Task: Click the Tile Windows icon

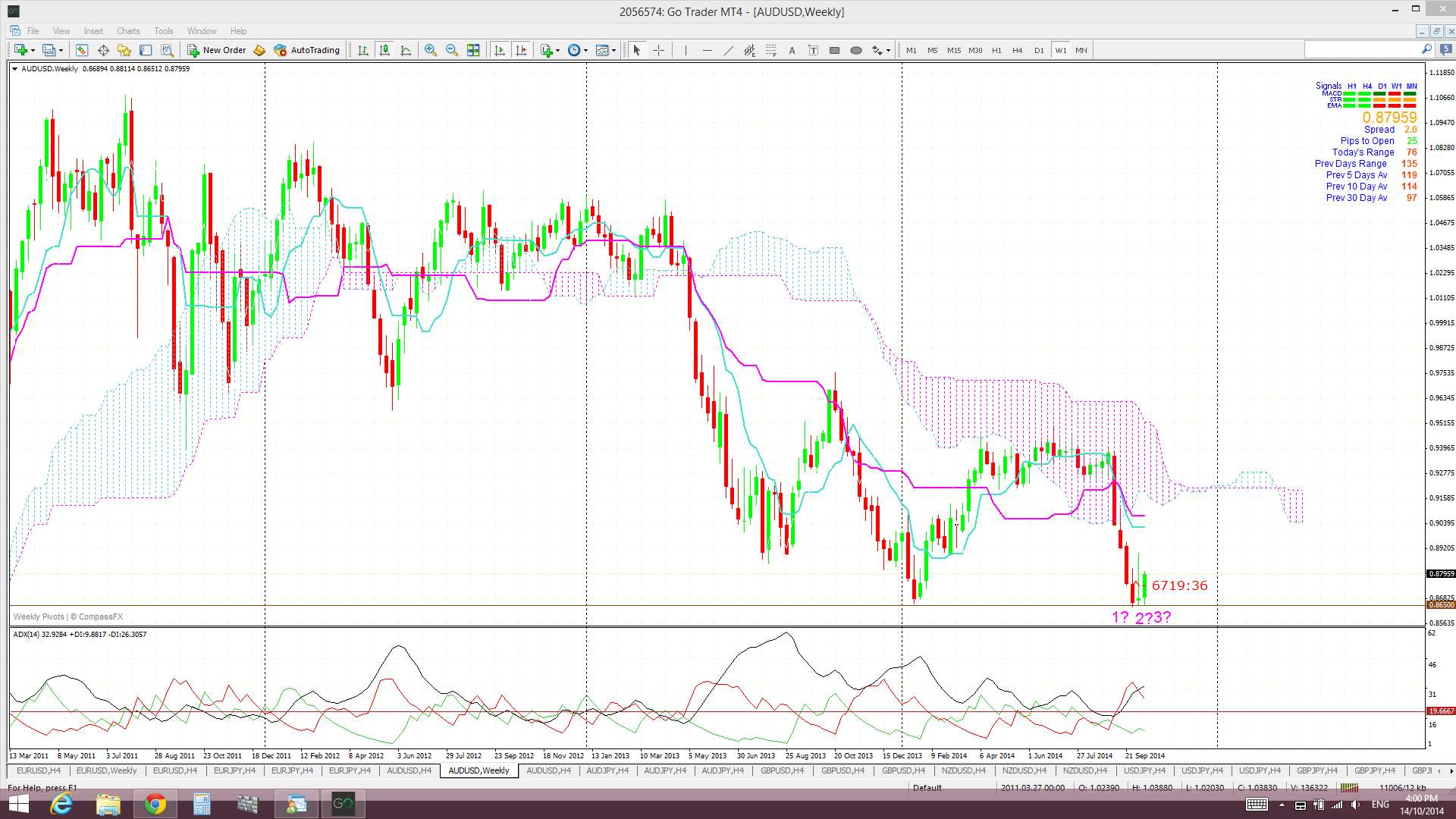Action: click(x=473, y=50)
